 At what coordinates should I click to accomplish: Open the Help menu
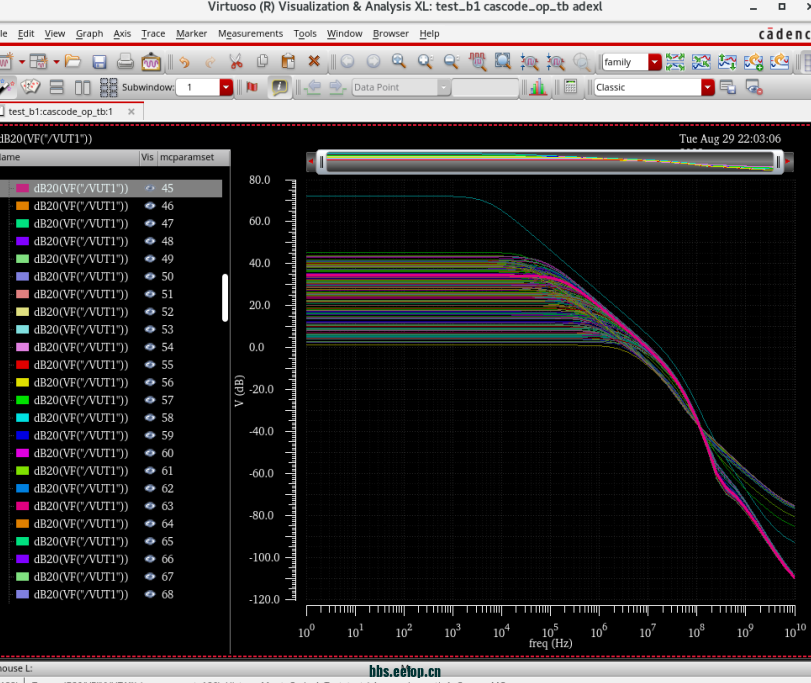click(x=429, y=34)
